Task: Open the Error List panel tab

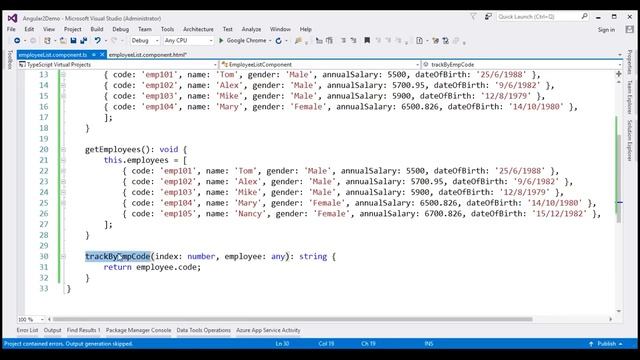Action: [27, 330]
